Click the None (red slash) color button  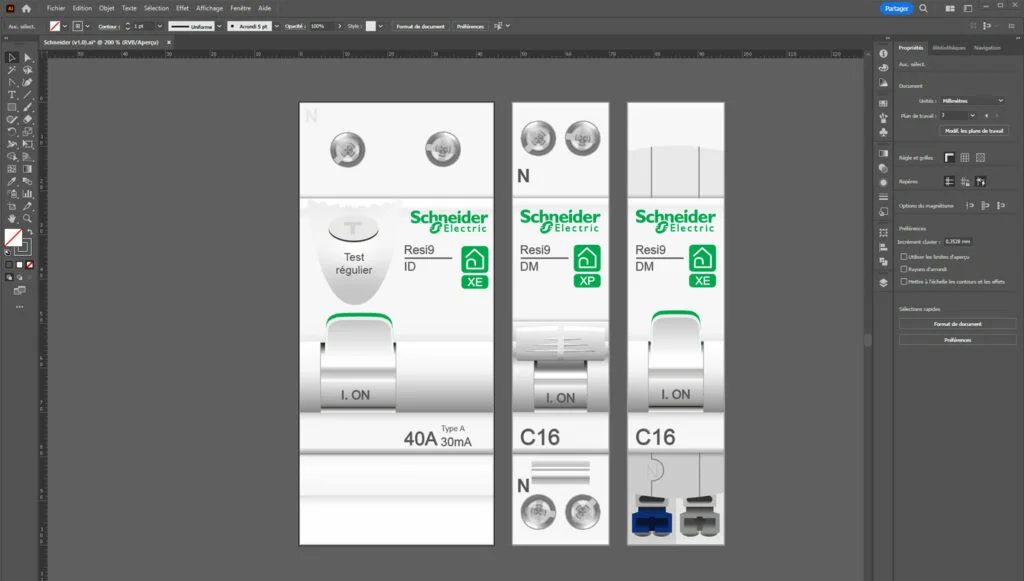point(29,264)
